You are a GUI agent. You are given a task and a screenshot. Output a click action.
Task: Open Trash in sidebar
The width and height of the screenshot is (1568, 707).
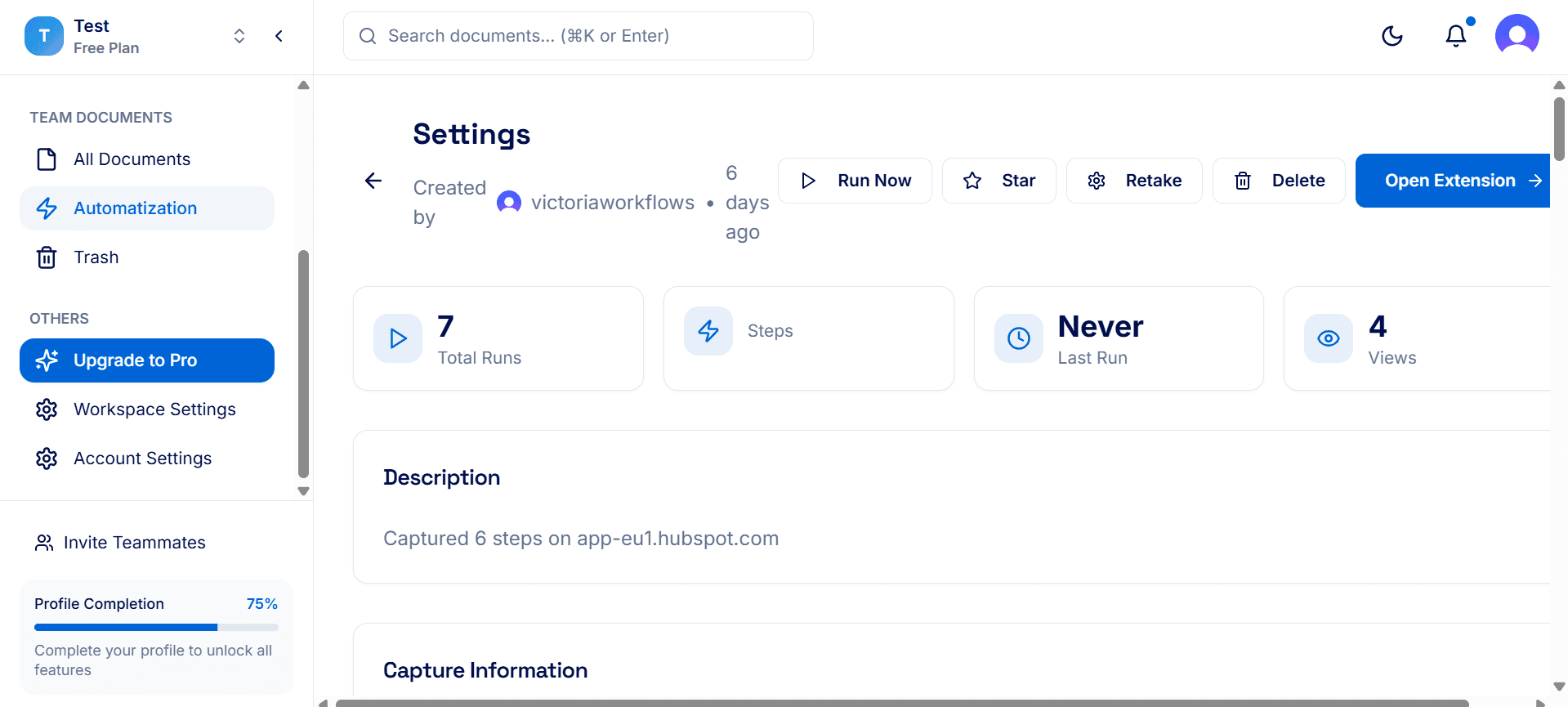(147, 257)
